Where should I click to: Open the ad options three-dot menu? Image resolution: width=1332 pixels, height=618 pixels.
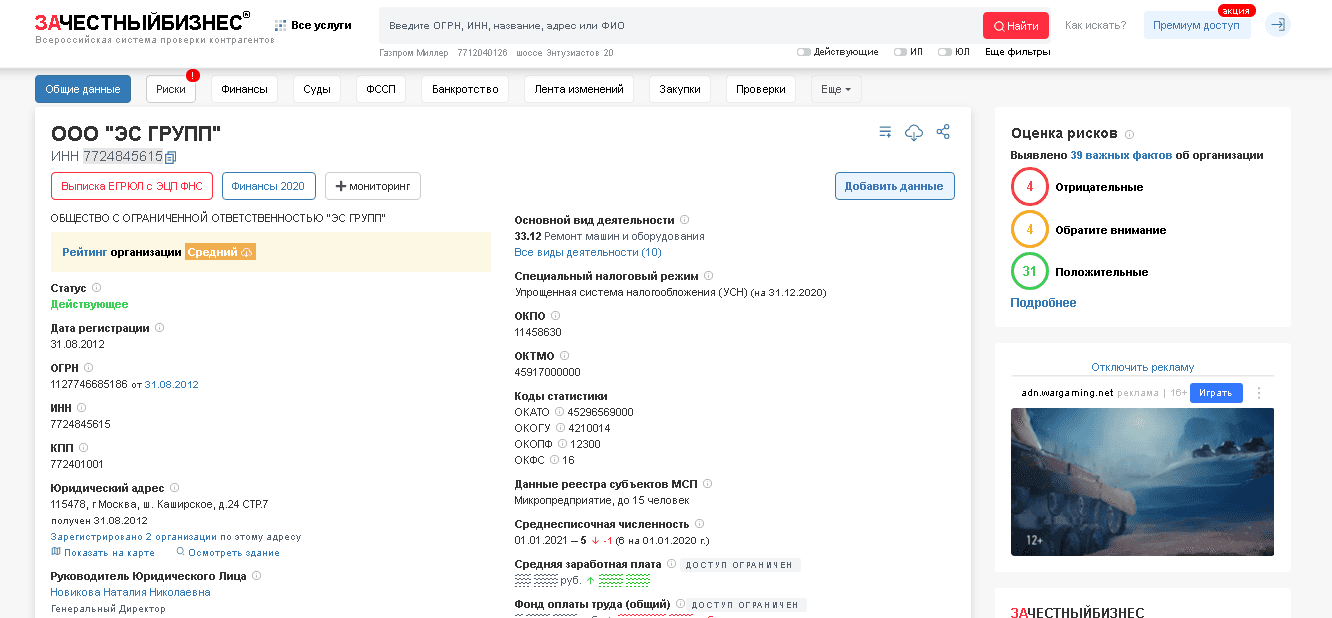click(x=1259, y=393)
